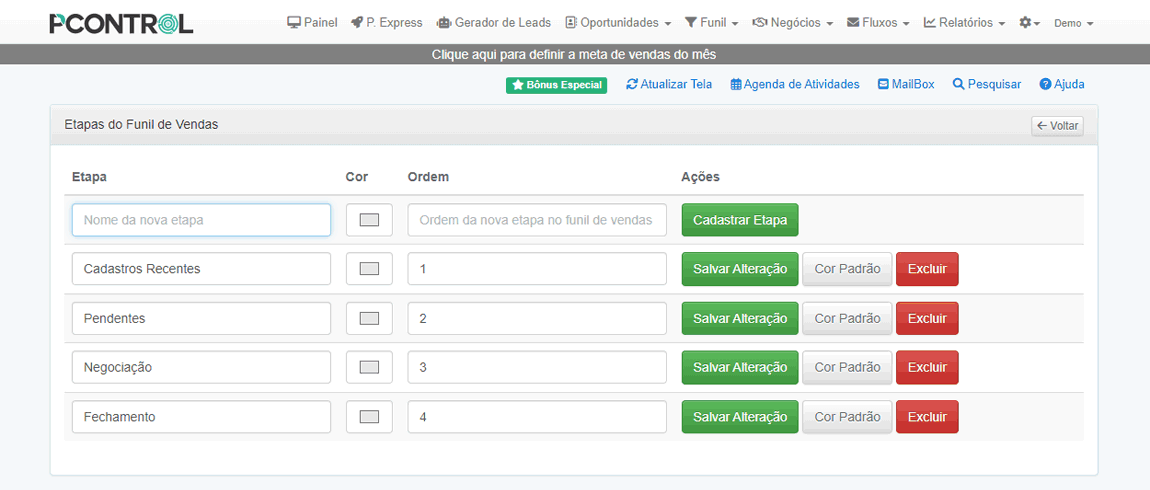Click the sales goal banner
Screen dimensions: 1150x490
[574, 54]
